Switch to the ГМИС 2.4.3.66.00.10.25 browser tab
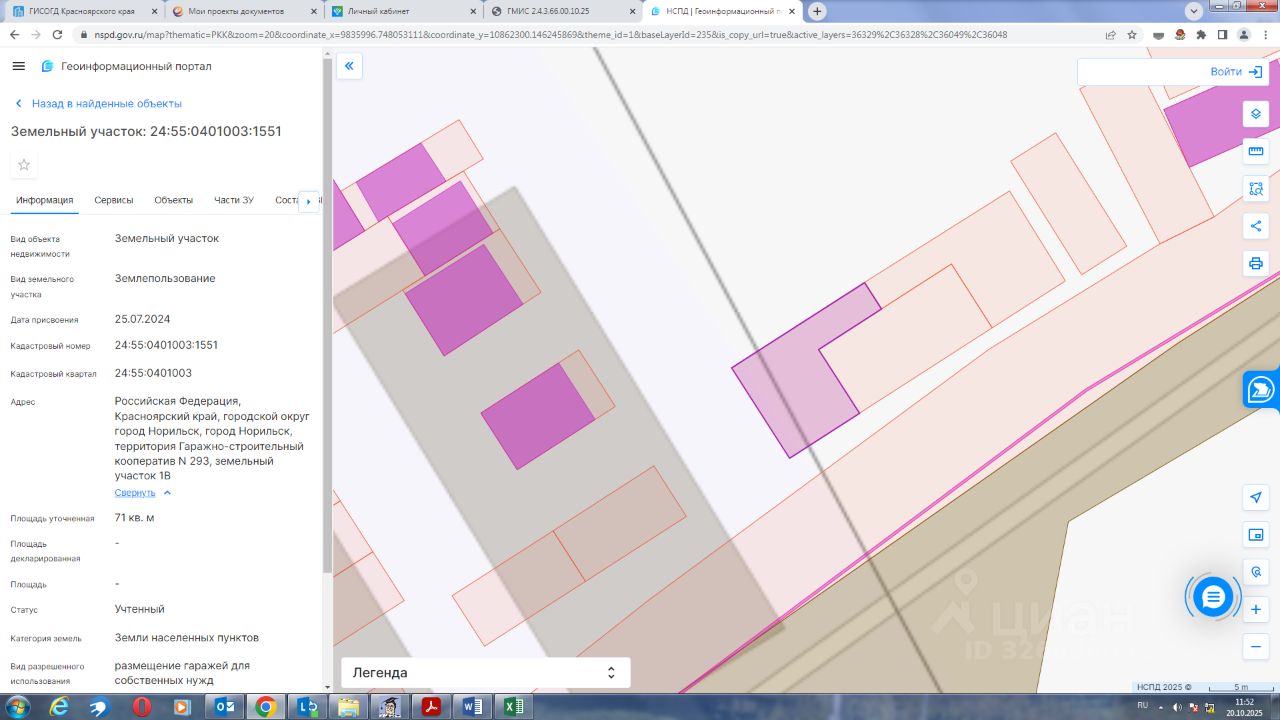 (x=562, y=11)
